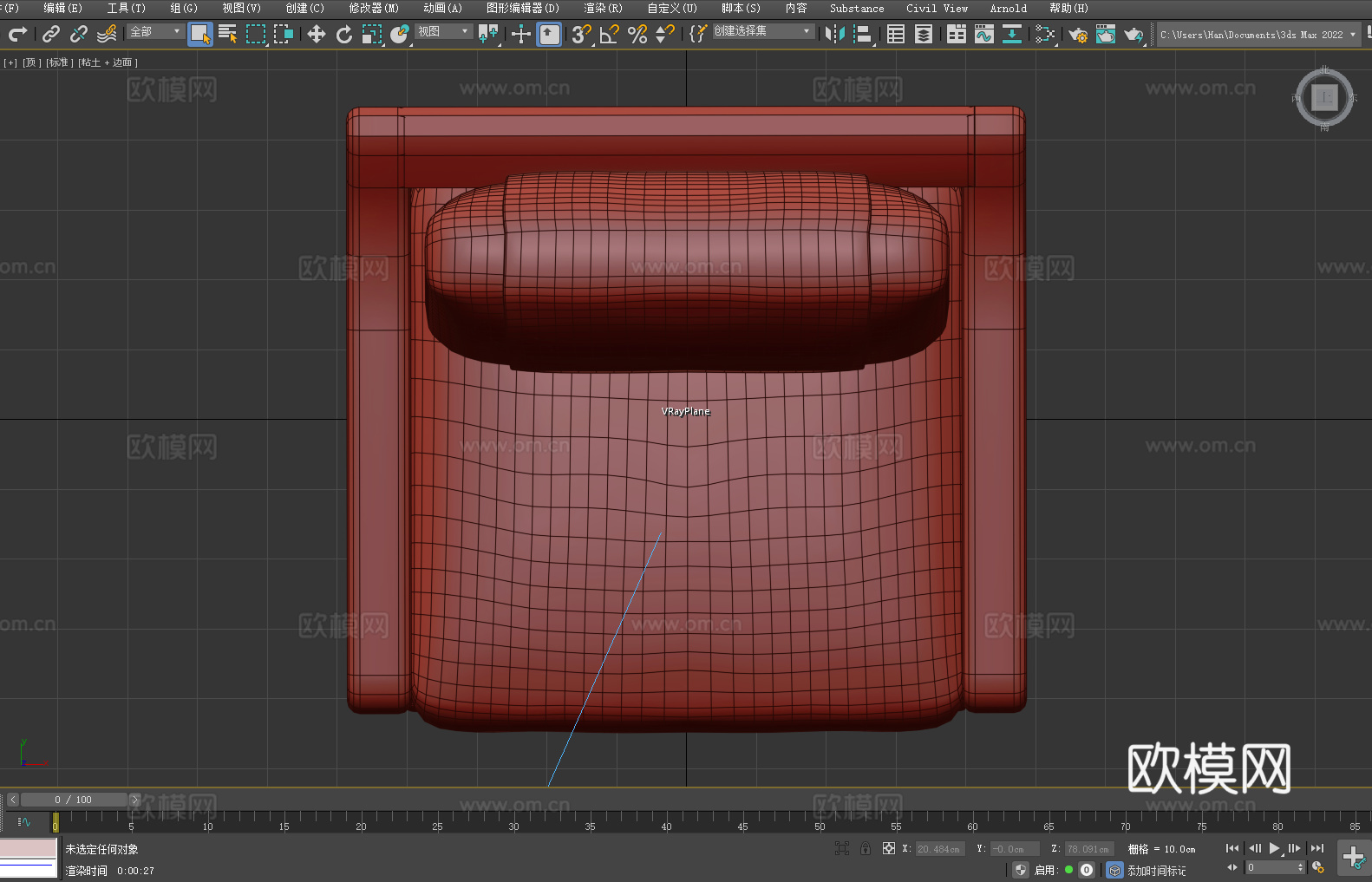This screenshot has height=882, width=1372.
Task: Open the viewport [+] general menu
Action: coord(10,62)
